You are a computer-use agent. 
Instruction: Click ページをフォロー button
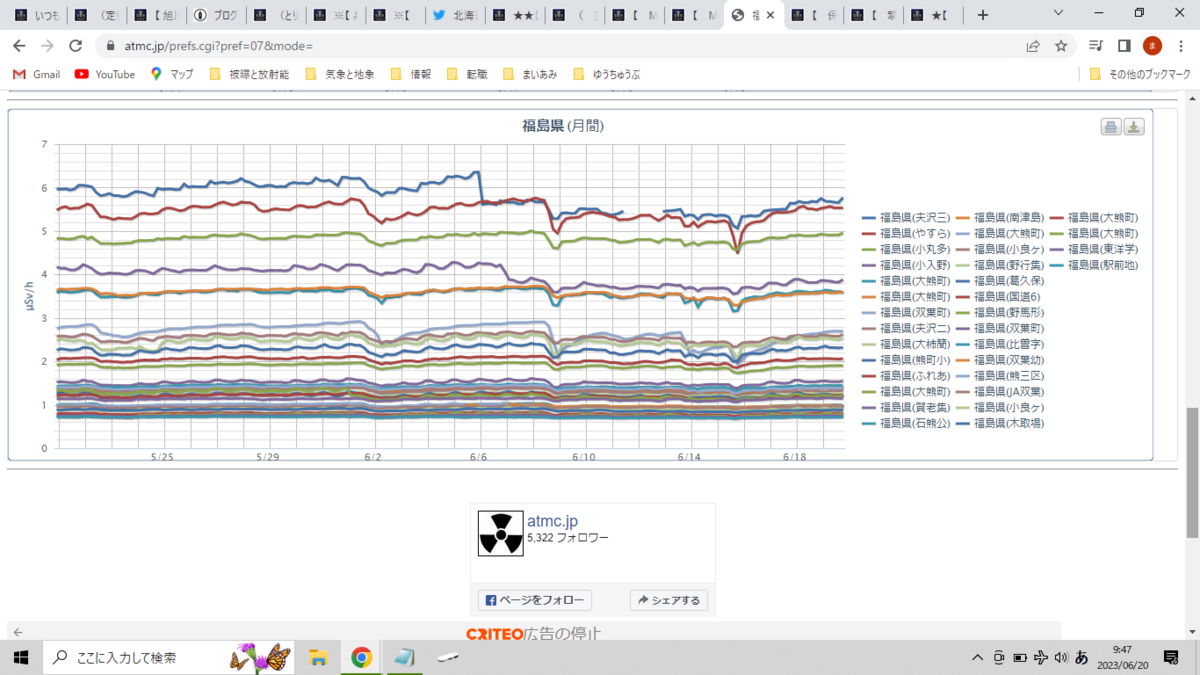point(535,600)
